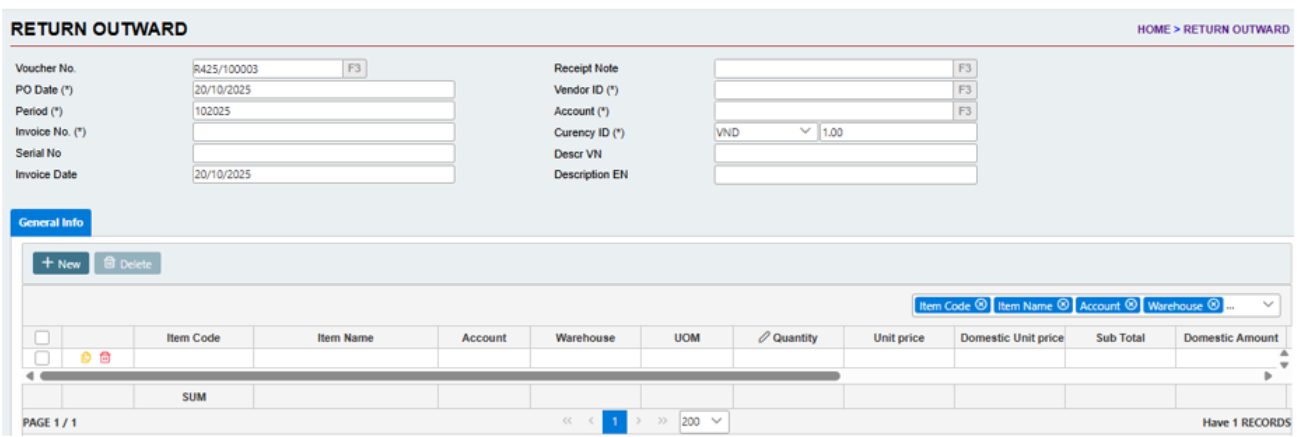Image resolution: width=1297 pixels, height=437 pixels.
Task: Click the red trash icon in the row
Action: [104, 358]
